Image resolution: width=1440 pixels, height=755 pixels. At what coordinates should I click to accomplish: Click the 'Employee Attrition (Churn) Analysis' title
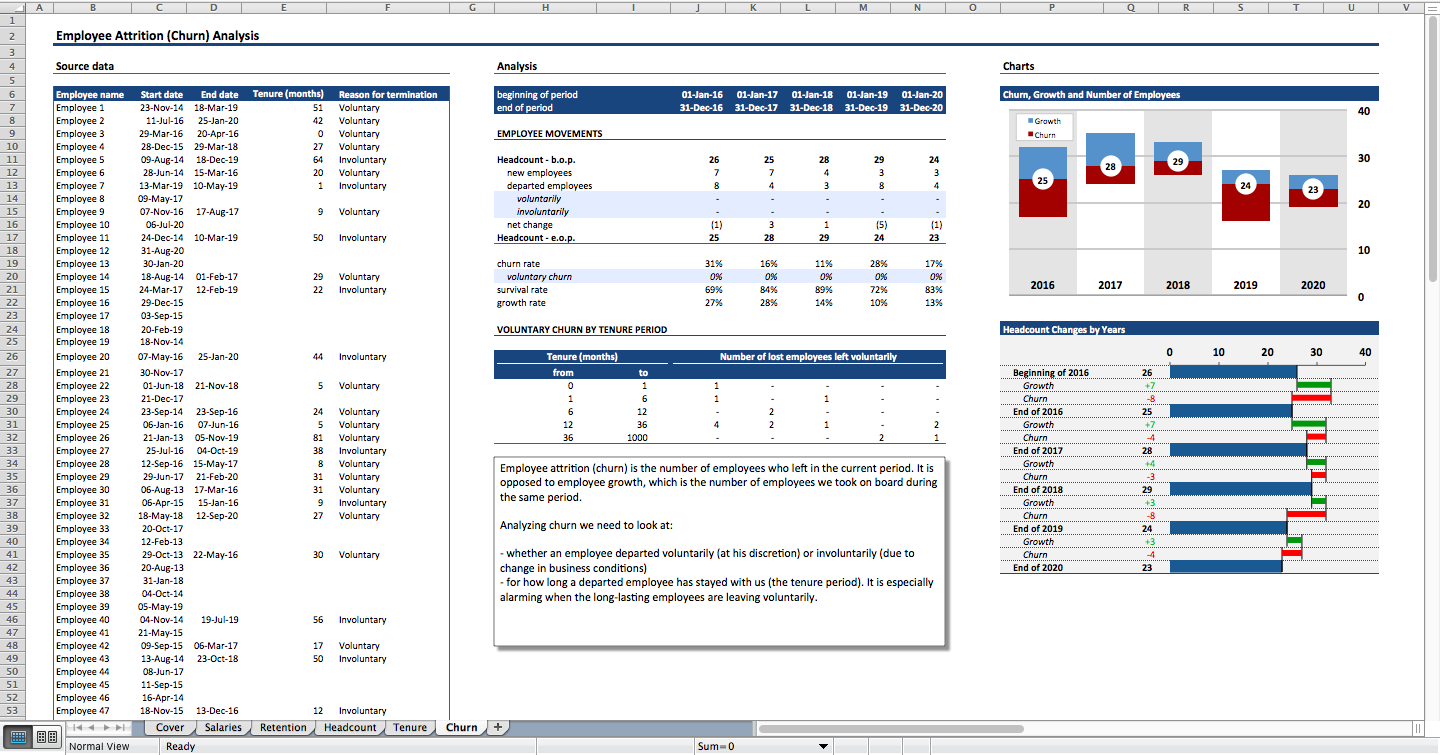tap(157, 36)
